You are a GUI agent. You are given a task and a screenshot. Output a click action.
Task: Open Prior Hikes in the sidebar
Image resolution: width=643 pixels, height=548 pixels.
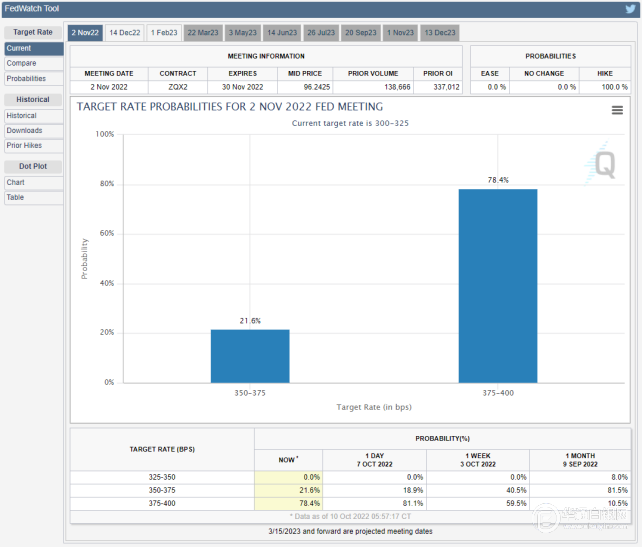34,146
